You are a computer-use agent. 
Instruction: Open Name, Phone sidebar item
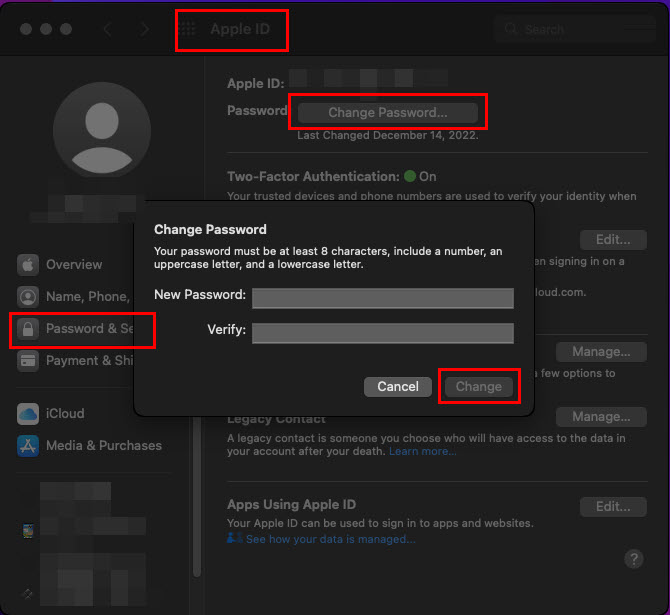74,297
